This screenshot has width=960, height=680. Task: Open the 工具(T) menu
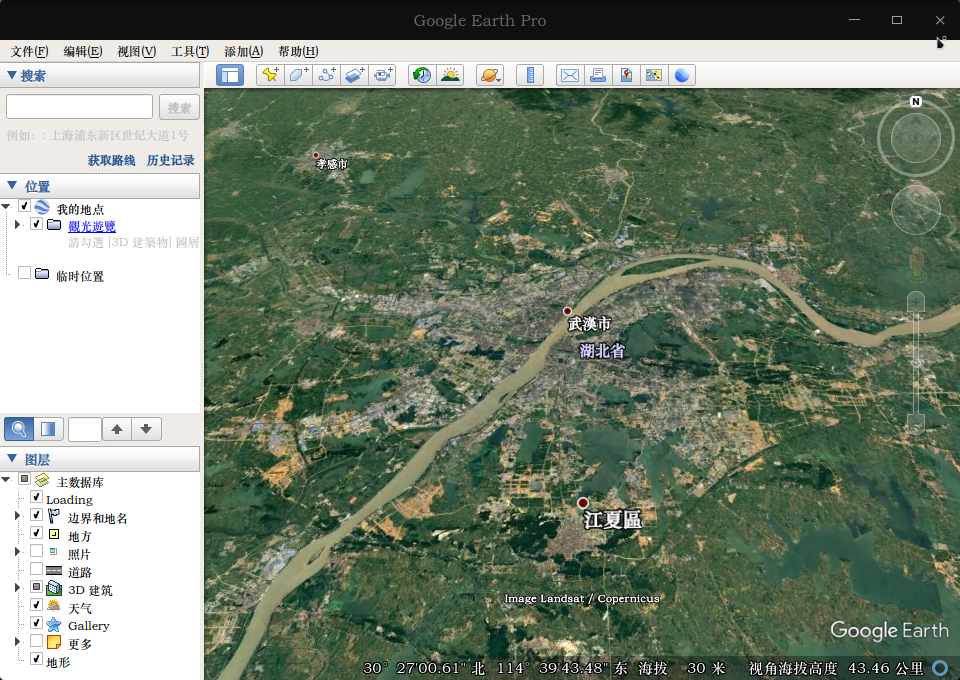pos(190,51)
